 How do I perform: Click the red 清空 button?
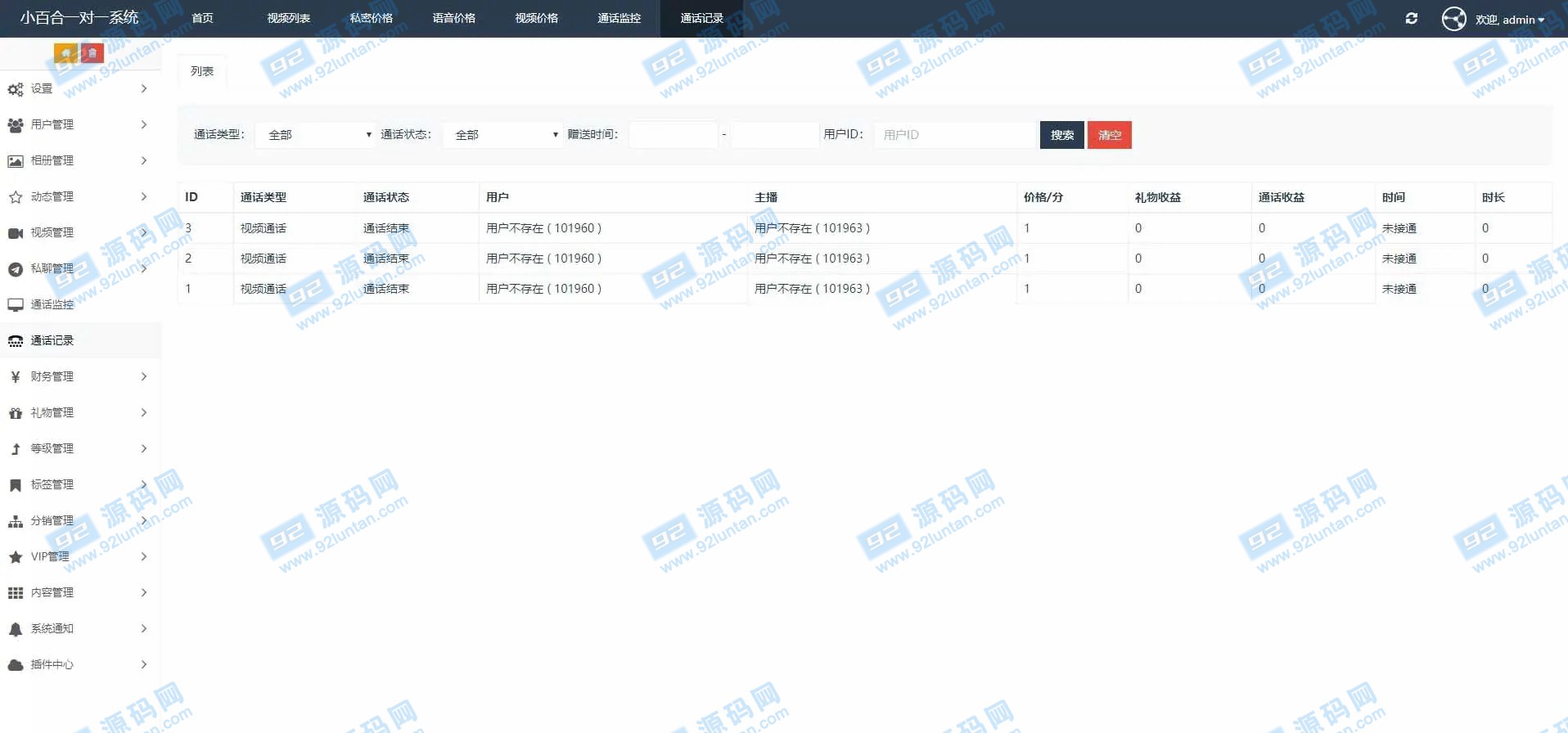tap(1109, 135)
